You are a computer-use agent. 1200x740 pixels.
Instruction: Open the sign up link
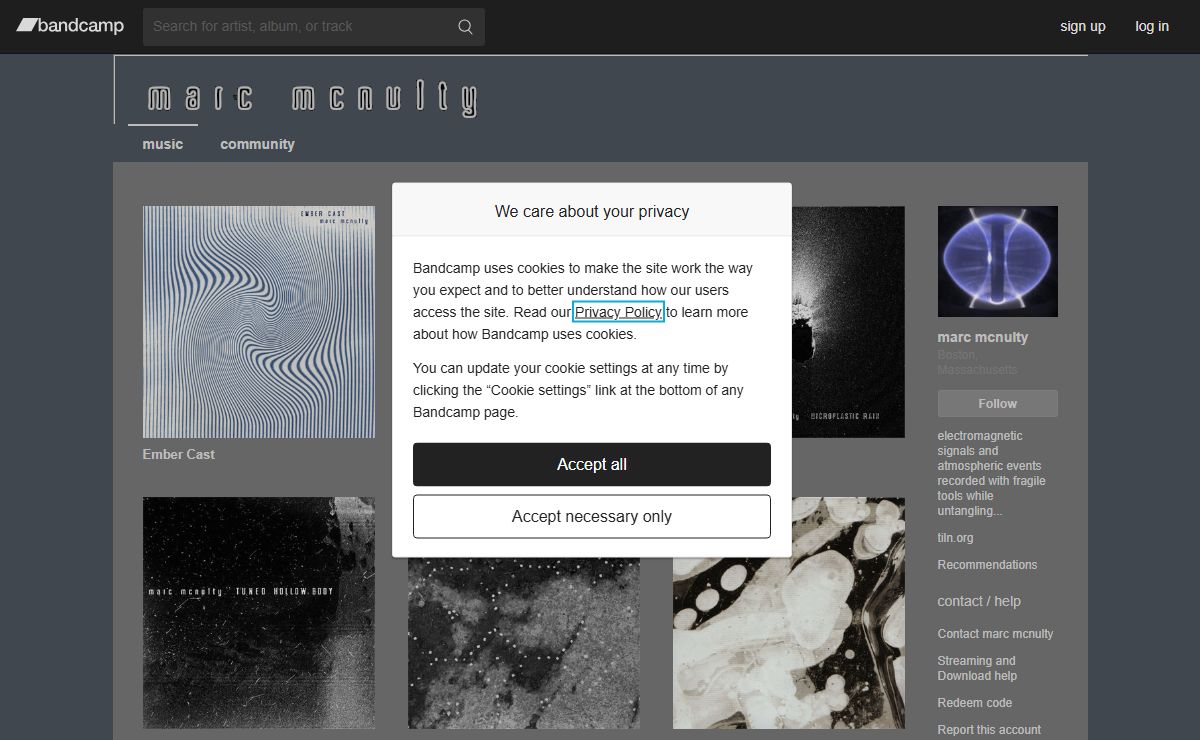coord(1083,26)
